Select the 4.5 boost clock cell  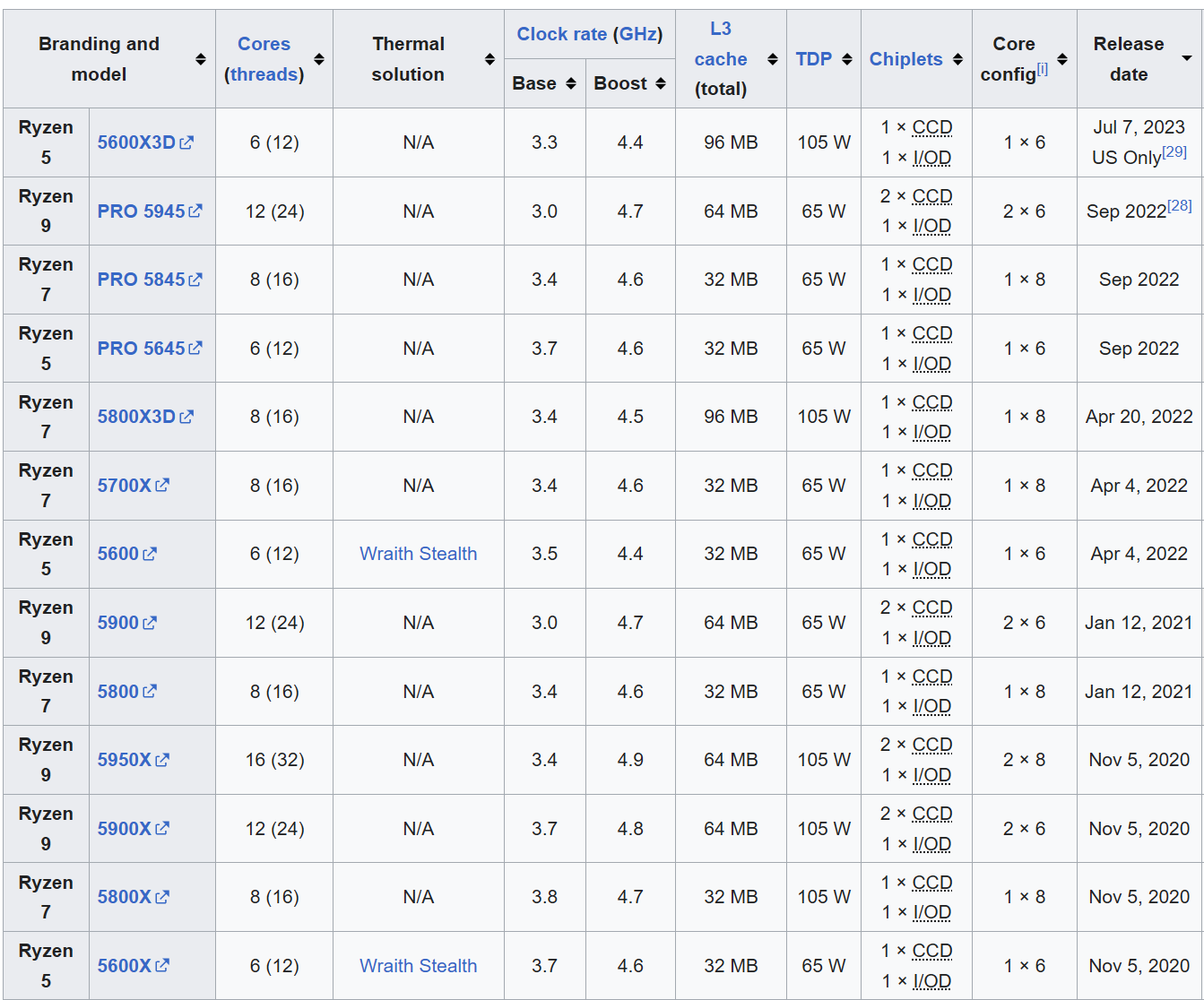630,417
